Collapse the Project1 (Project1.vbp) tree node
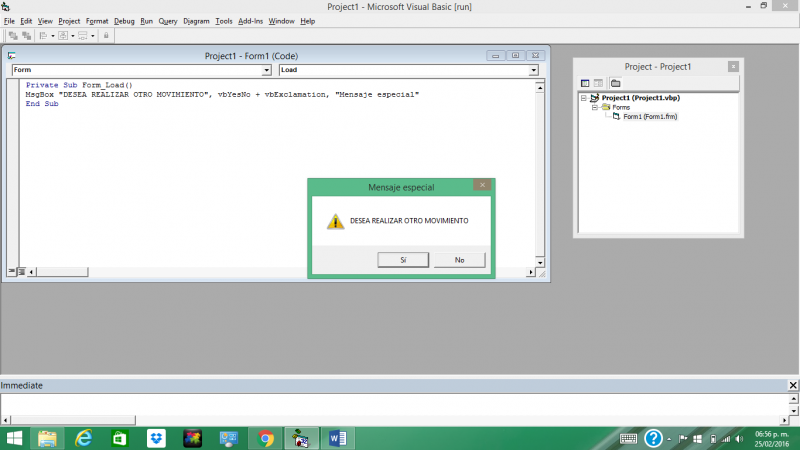800x450 pixels. point(584,98)
